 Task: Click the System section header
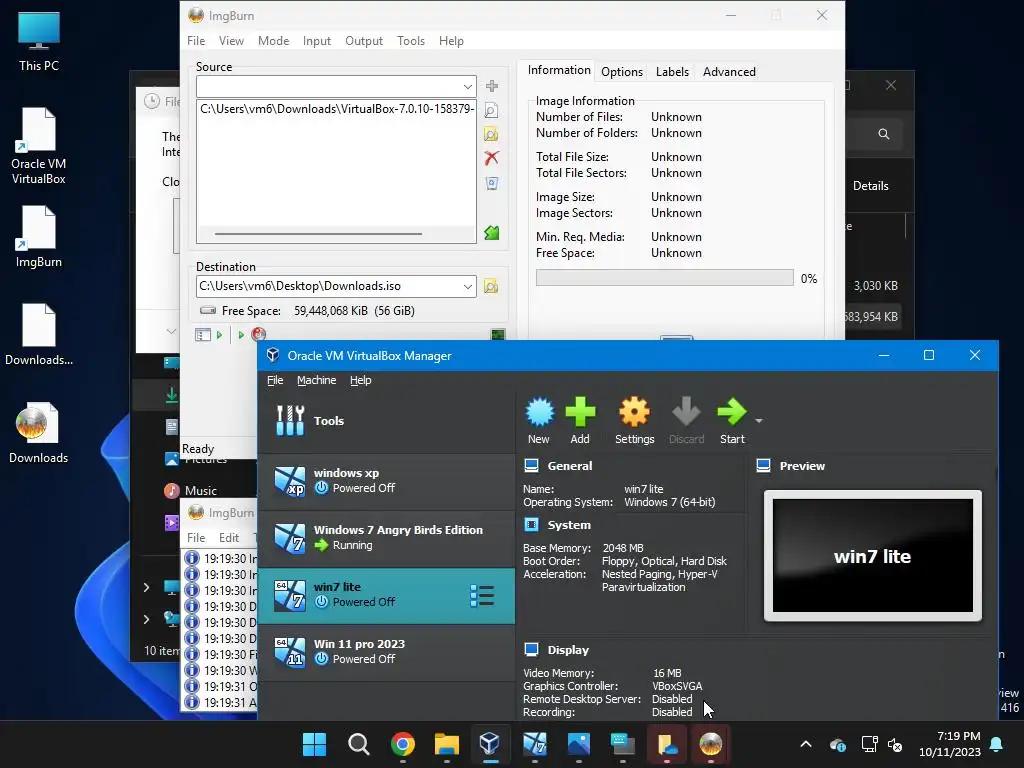click(x=569, y=525)
